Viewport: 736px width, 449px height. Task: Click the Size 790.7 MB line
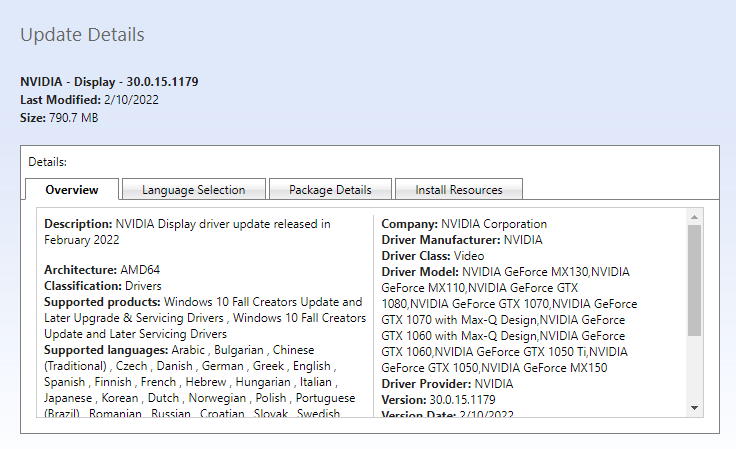click(x=59, y=118)
